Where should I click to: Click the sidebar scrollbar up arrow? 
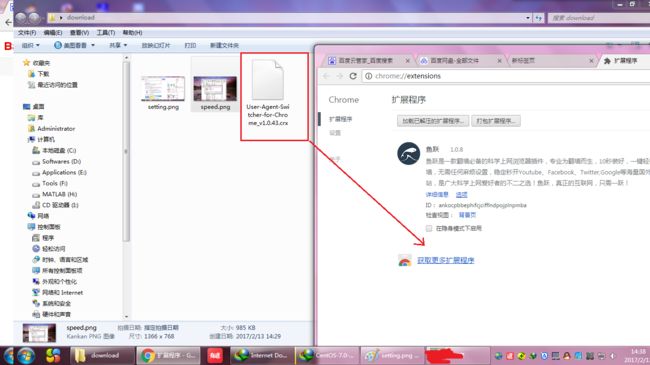pos(126,58)
